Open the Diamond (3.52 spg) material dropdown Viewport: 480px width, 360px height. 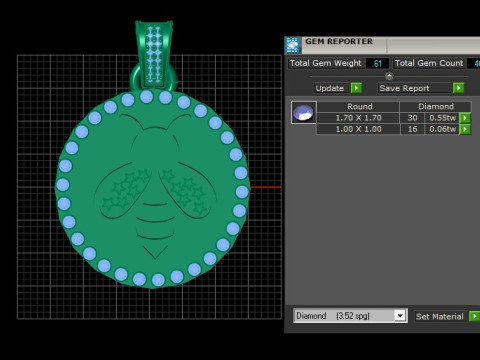[x=400, y=315]
